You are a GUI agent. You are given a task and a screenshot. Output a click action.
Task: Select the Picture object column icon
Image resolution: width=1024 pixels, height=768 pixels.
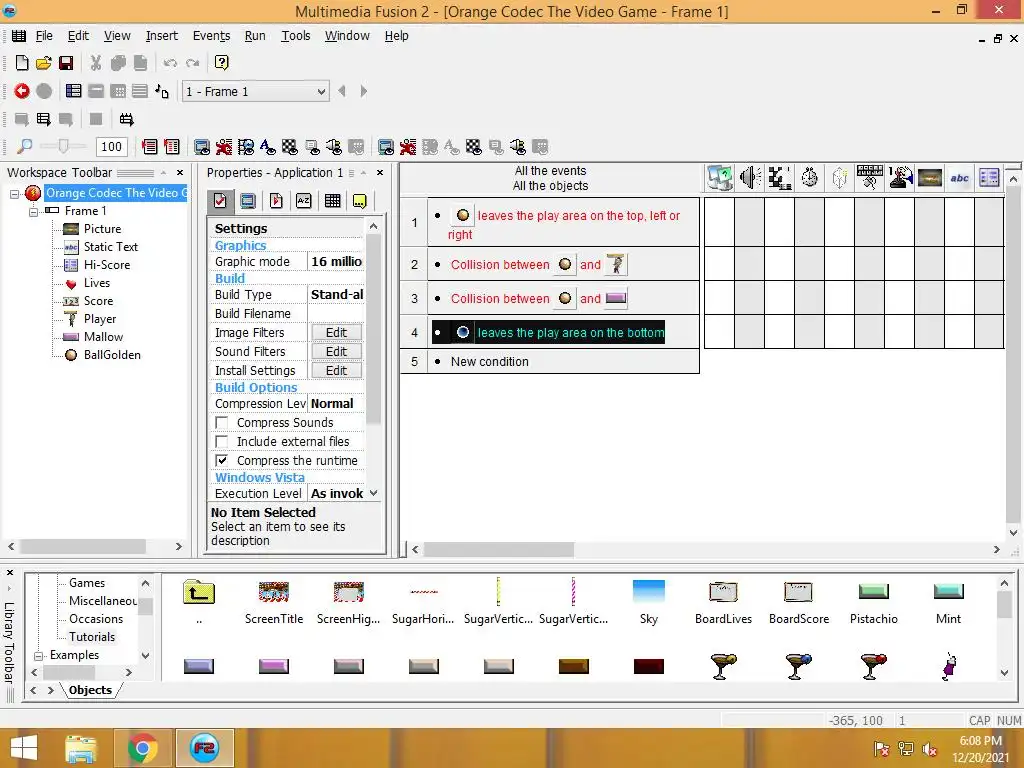click(930, 178)
